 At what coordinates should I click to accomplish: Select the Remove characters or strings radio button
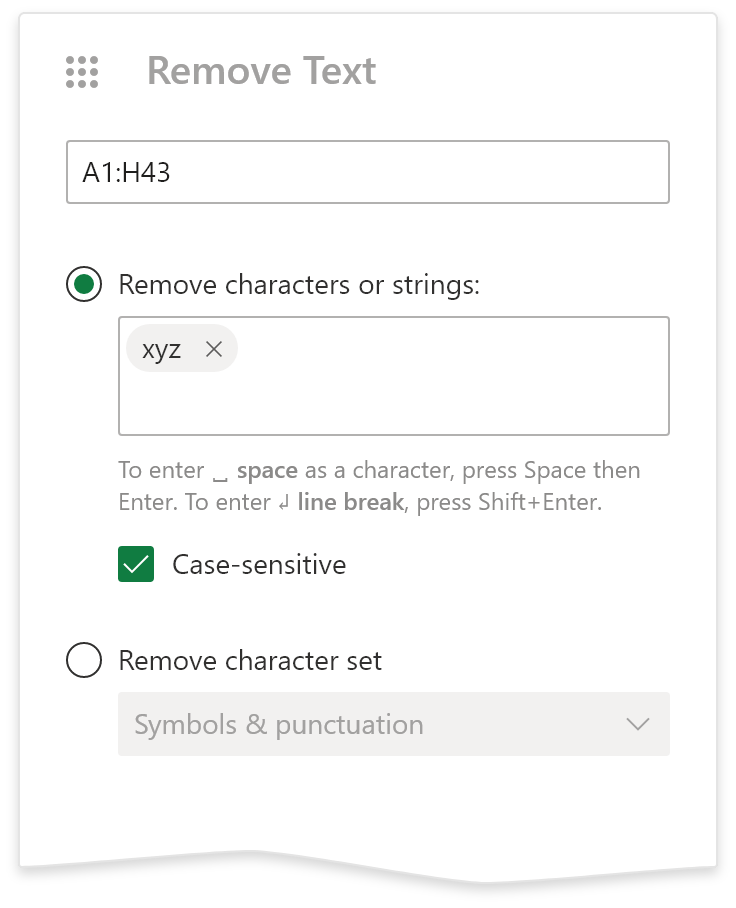point(84,285)
